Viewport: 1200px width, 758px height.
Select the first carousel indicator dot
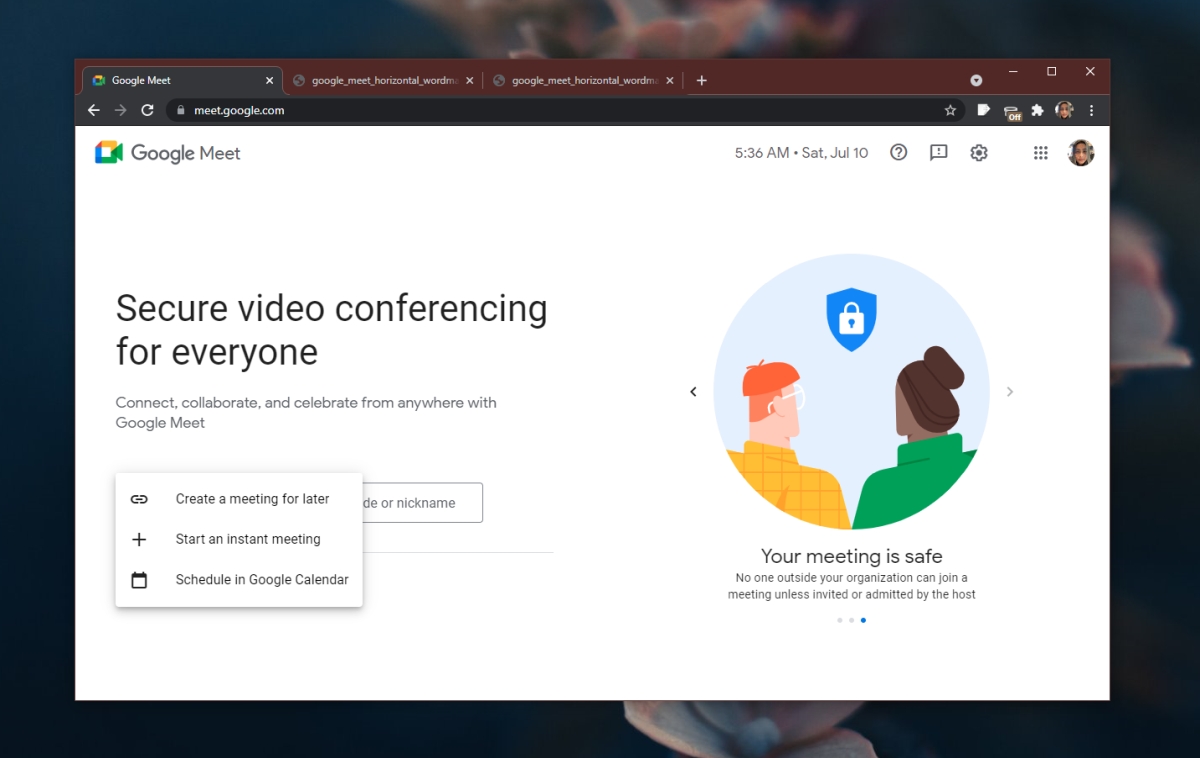coord(839,620)
